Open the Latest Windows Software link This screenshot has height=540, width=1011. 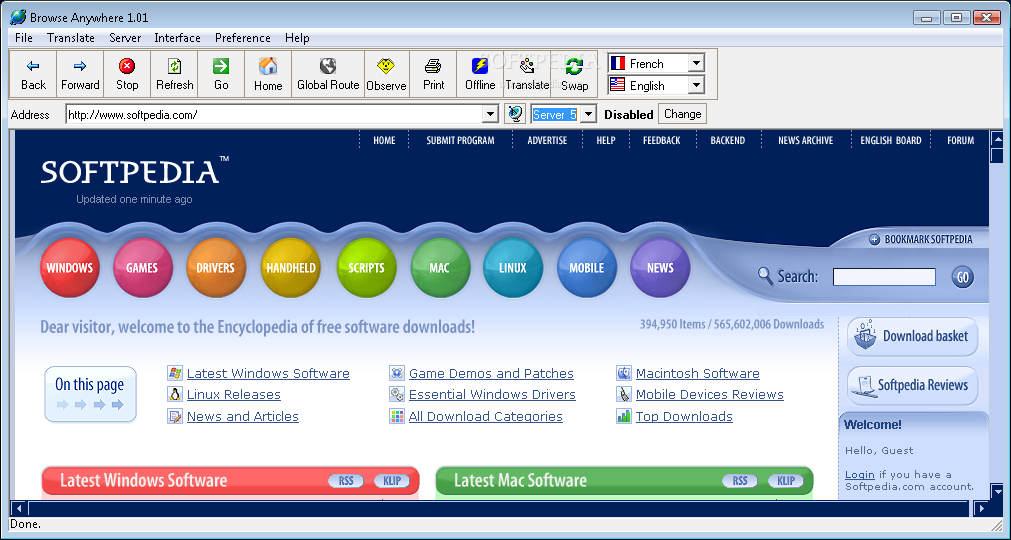(268, 373)
